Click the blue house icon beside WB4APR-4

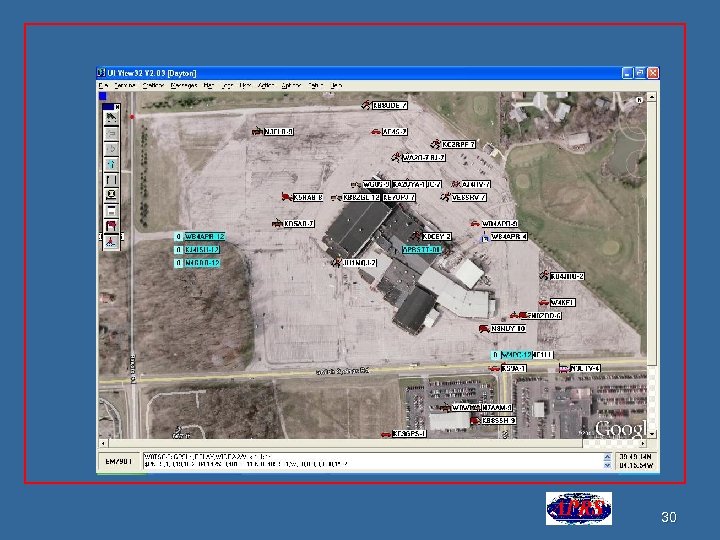click(x=484, y=238)
